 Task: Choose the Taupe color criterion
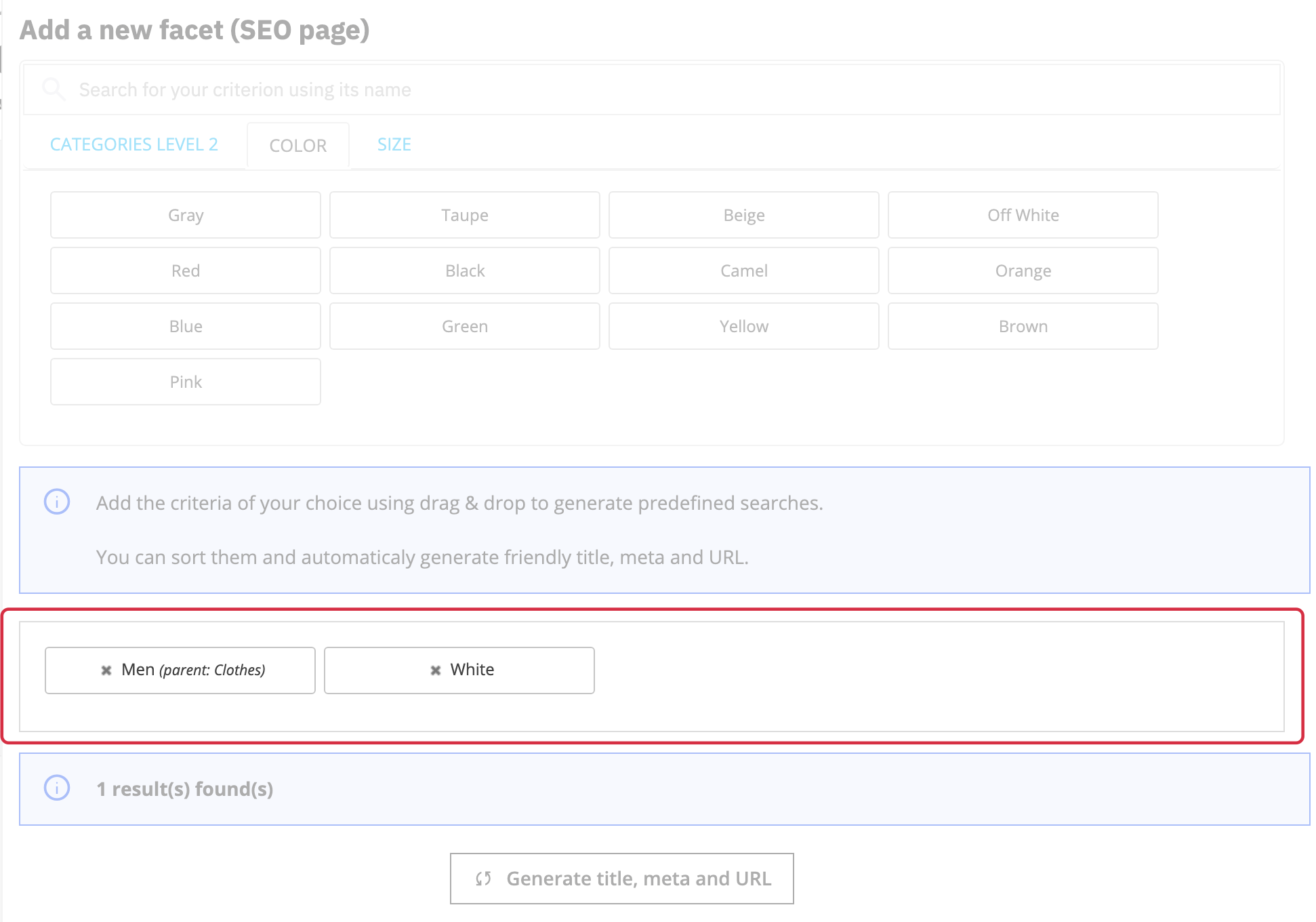pos(465,215)
